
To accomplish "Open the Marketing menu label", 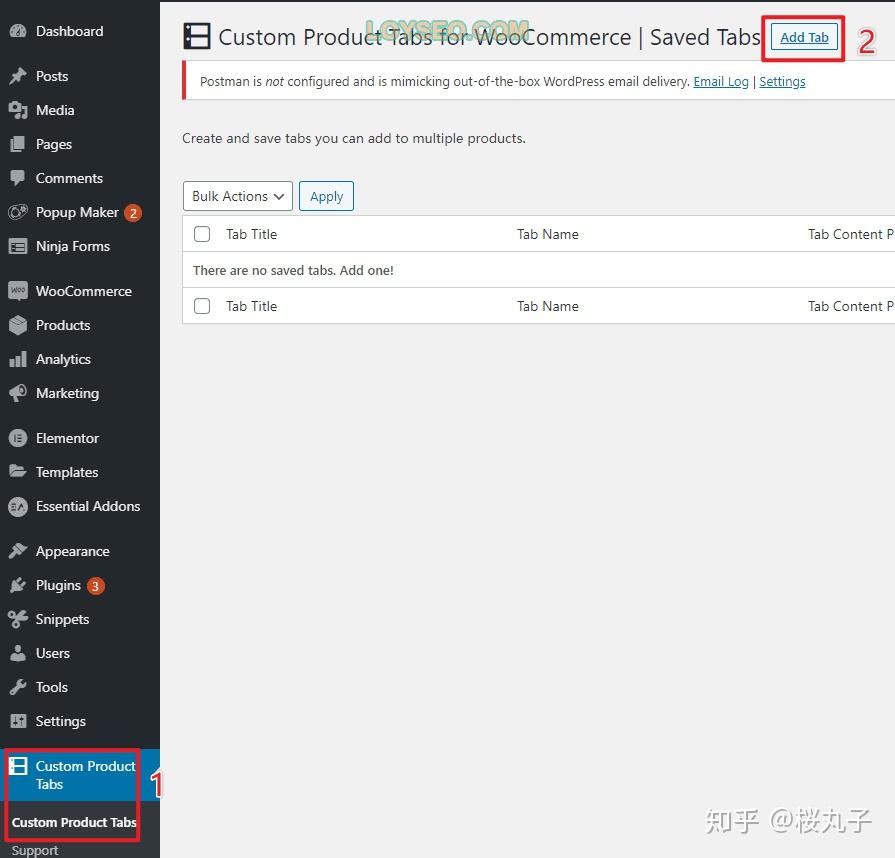I will pyautogui.click(x=67, y=394).
